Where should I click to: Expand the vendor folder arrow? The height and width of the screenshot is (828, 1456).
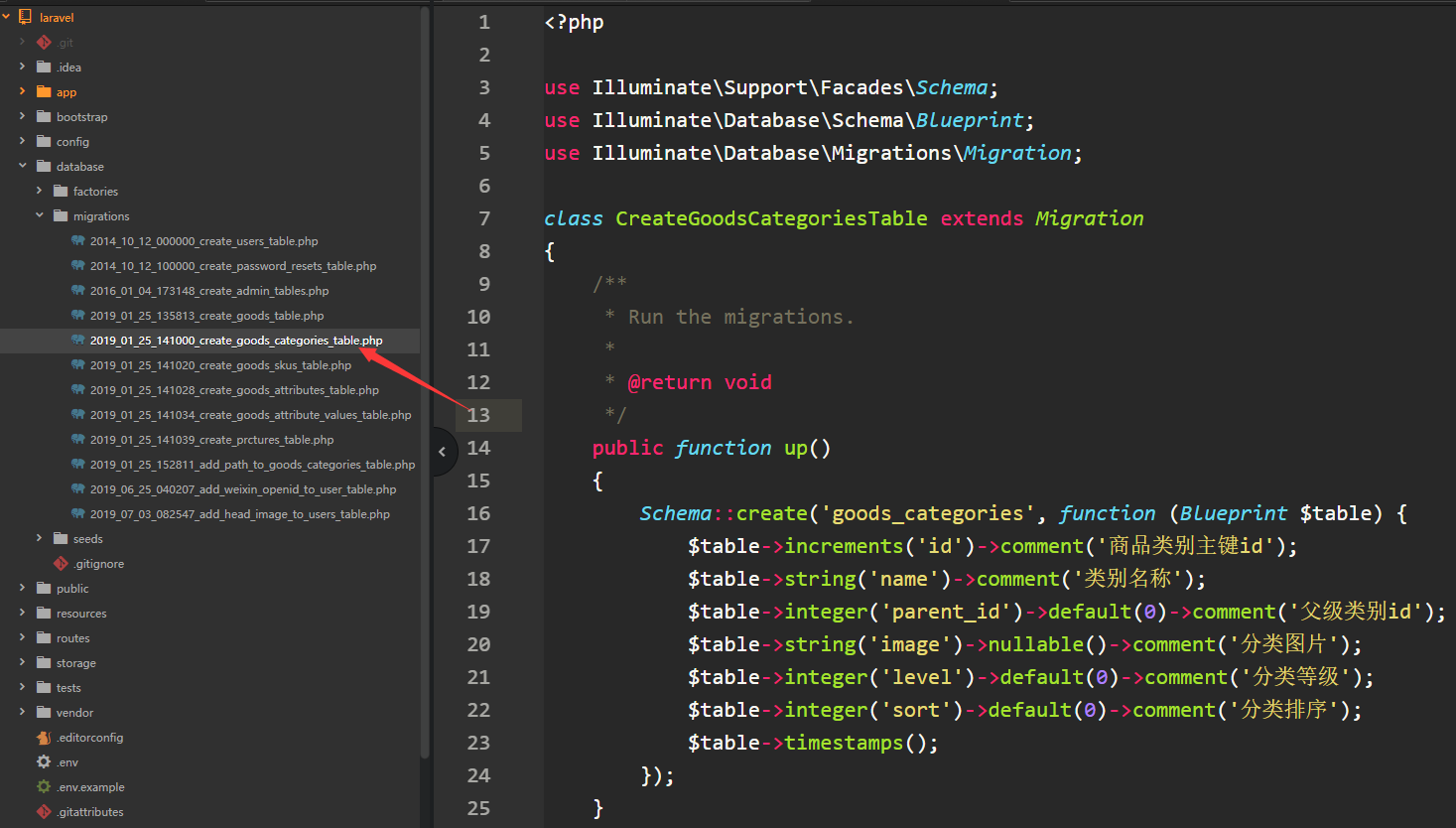pos(22,712)
